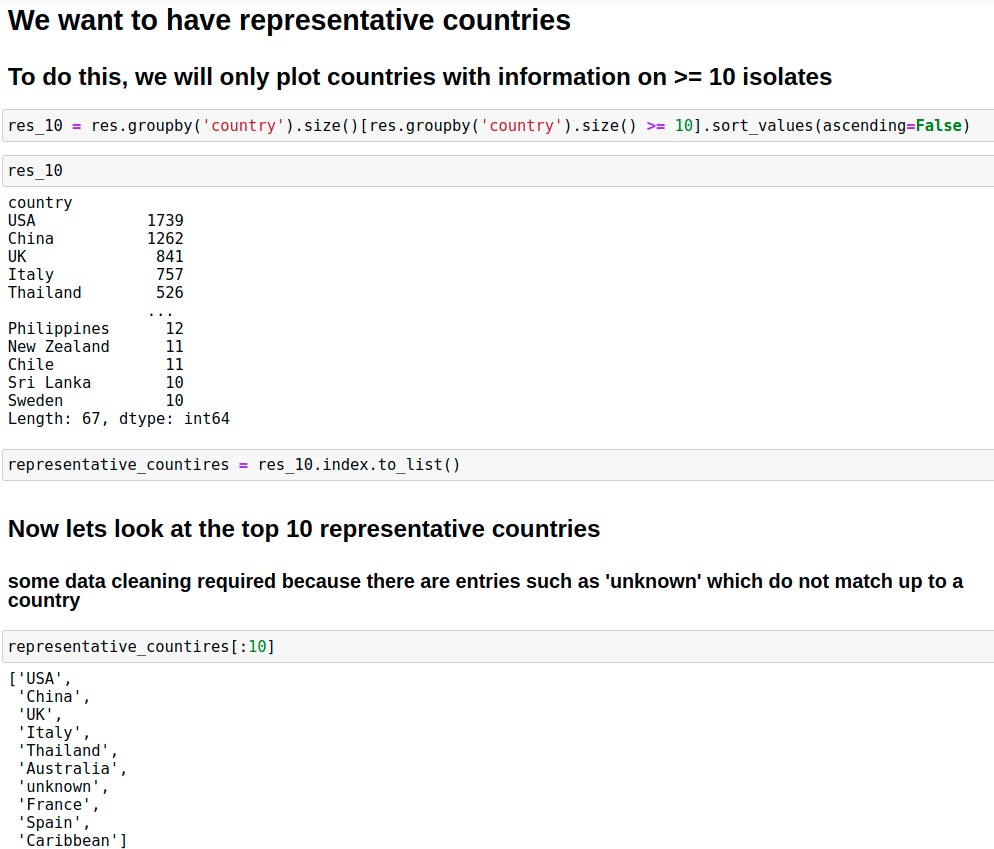Click the USA 1739 output row
994x849 pixels.
coord(95,221)
